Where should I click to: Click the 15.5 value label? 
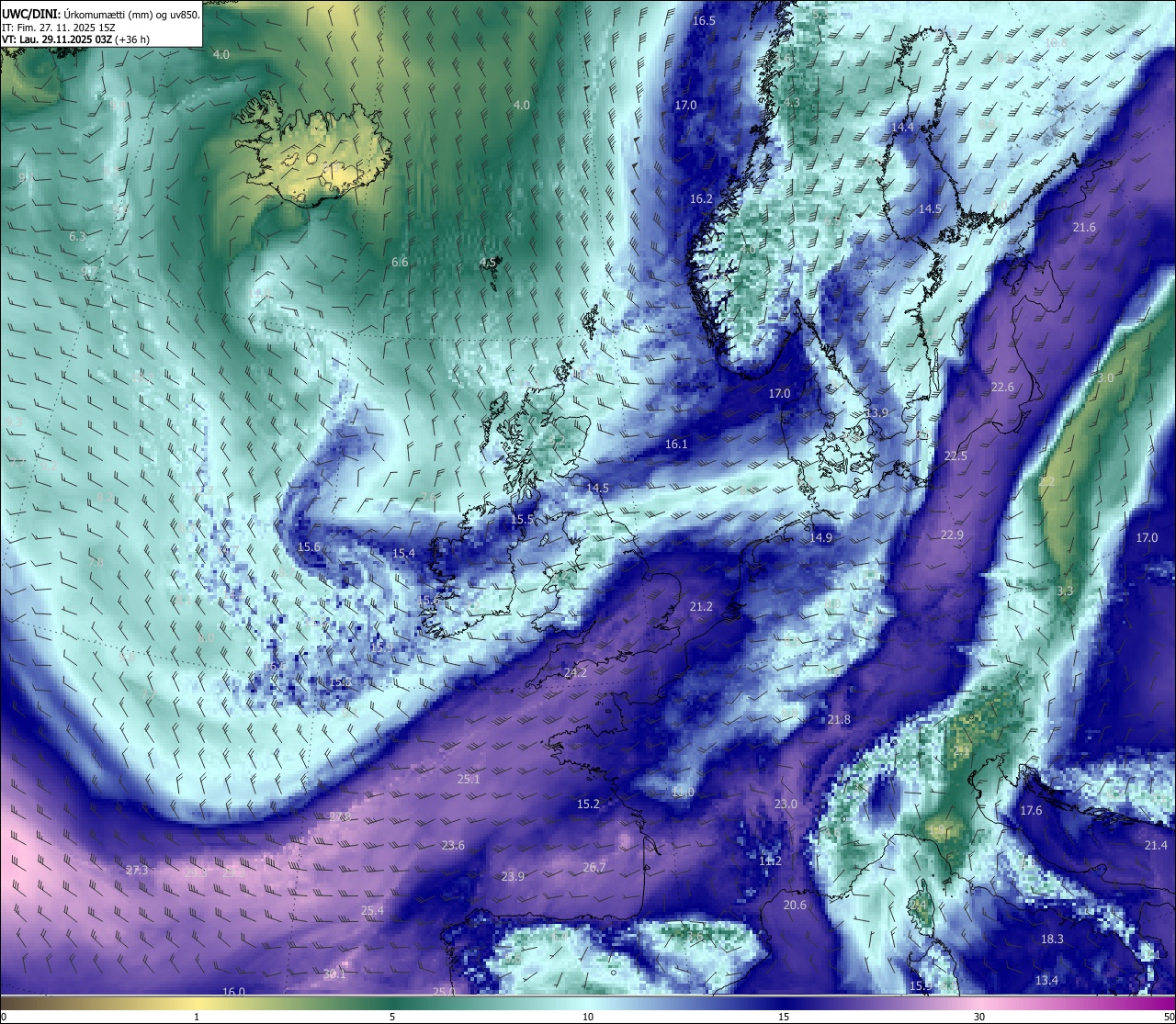click(x=522, y=520)
